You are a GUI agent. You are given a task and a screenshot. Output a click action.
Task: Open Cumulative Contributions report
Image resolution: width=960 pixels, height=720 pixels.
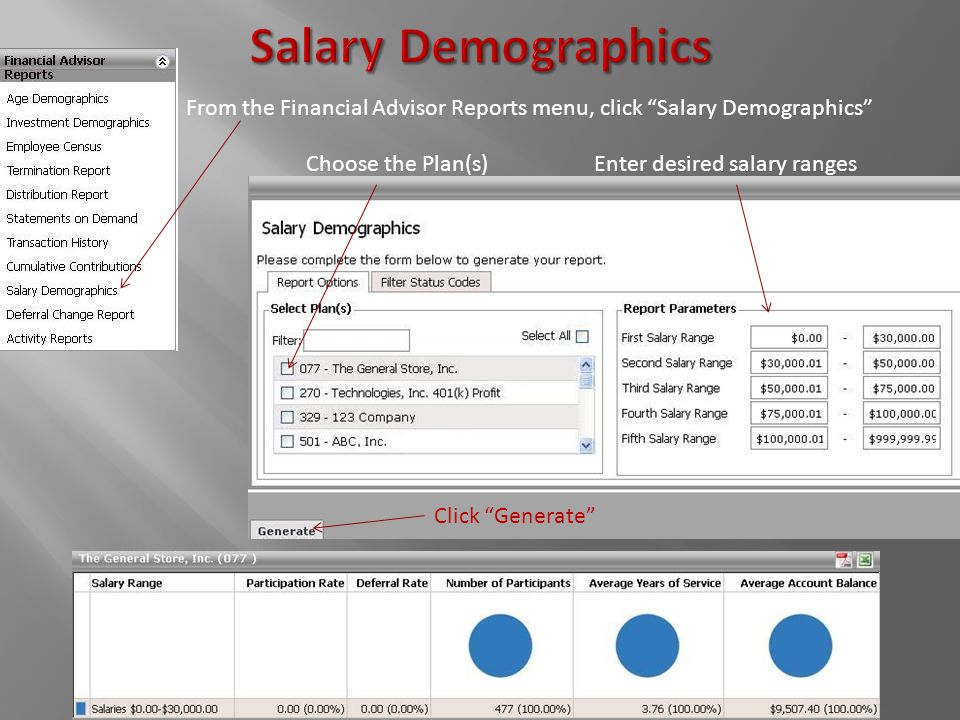73,266
